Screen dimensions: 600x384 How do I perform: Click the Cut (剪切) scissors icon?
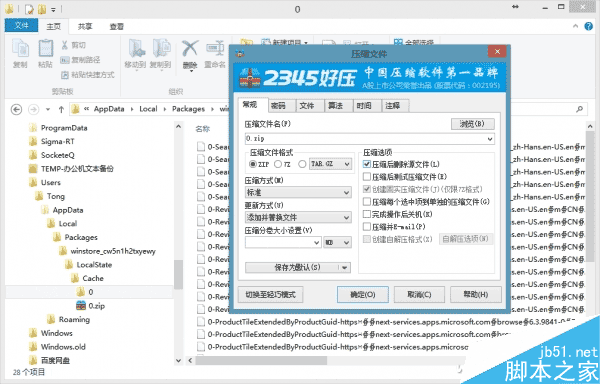(65, 45)
